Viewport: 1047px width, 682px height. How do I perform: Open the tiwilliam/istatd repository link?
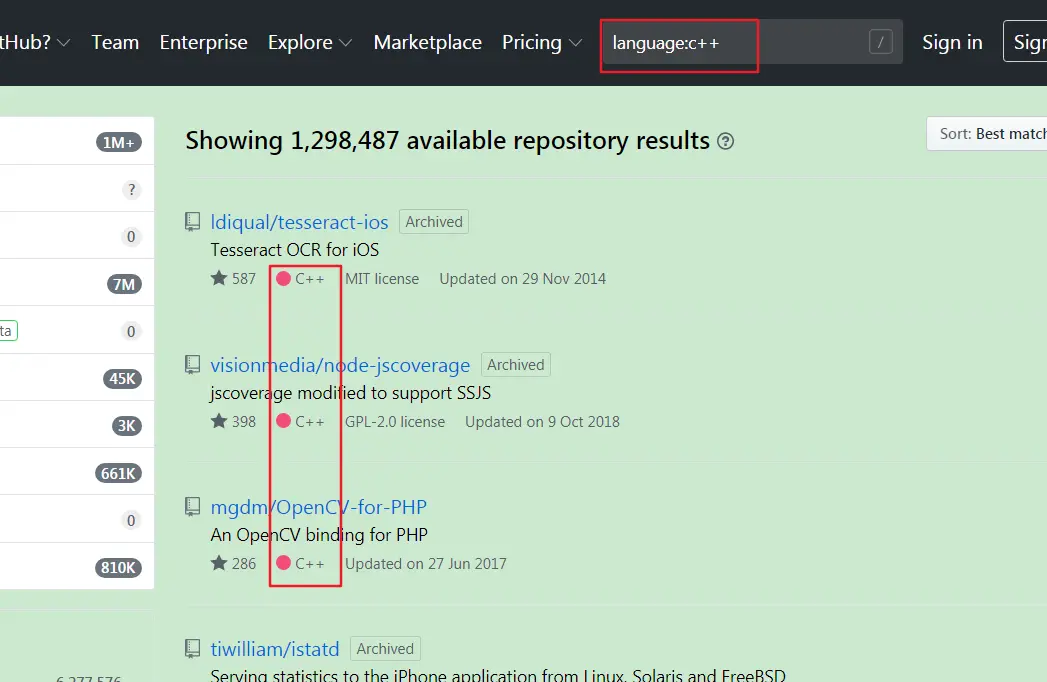[x=274, y=649]
